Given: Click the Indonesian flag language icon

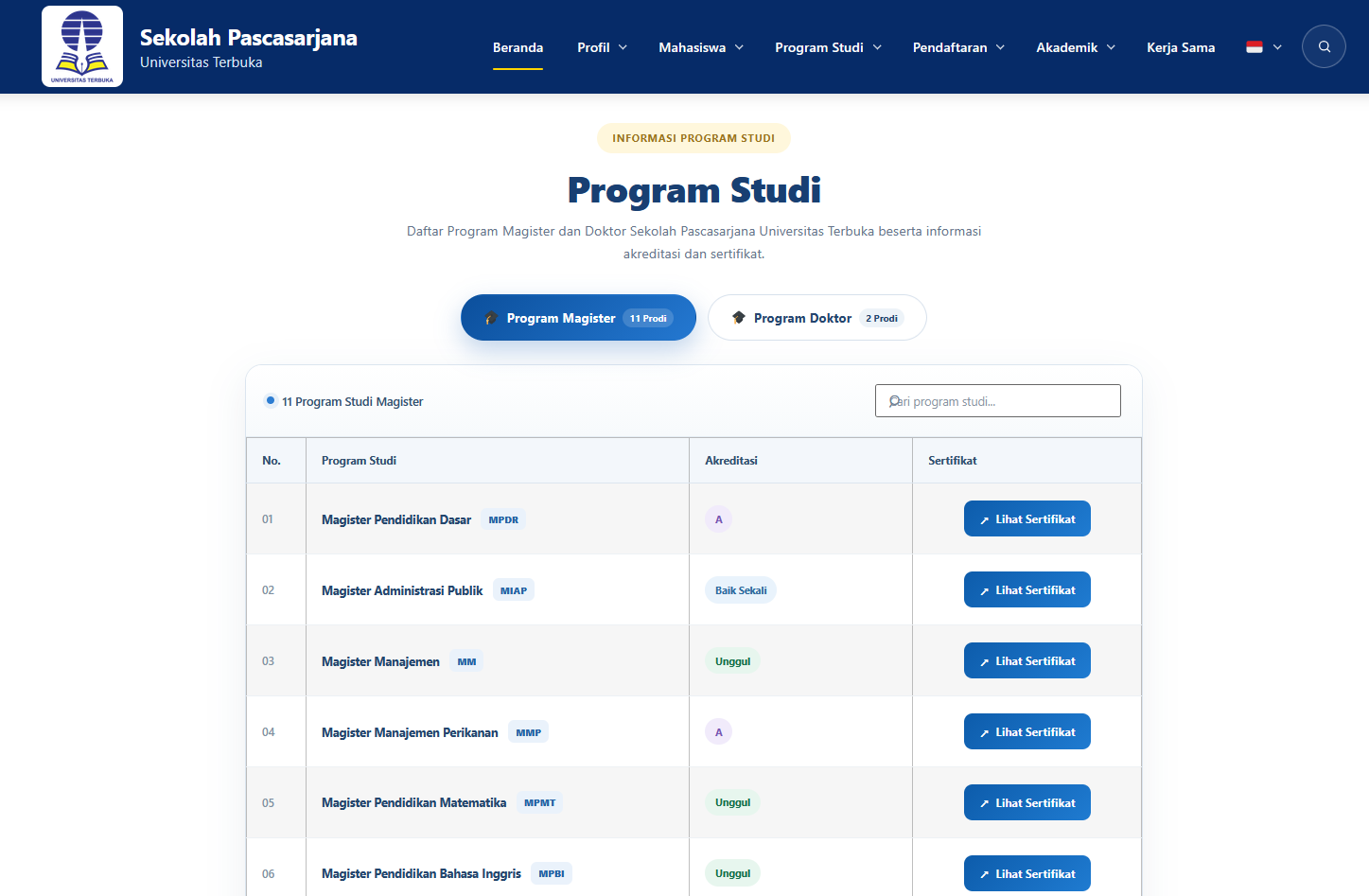Looking at the screenshot, I should coord(1255,47).
